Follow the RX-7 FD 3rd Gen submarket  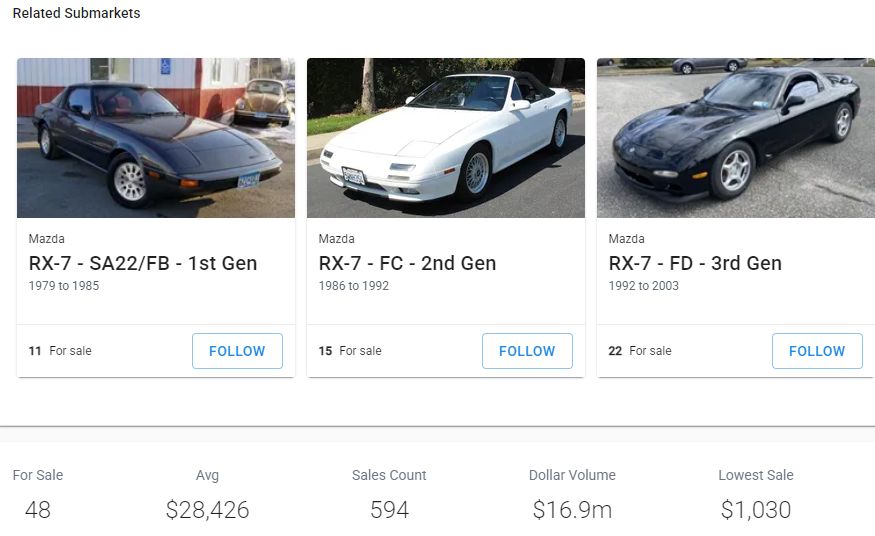pos(817,351)
